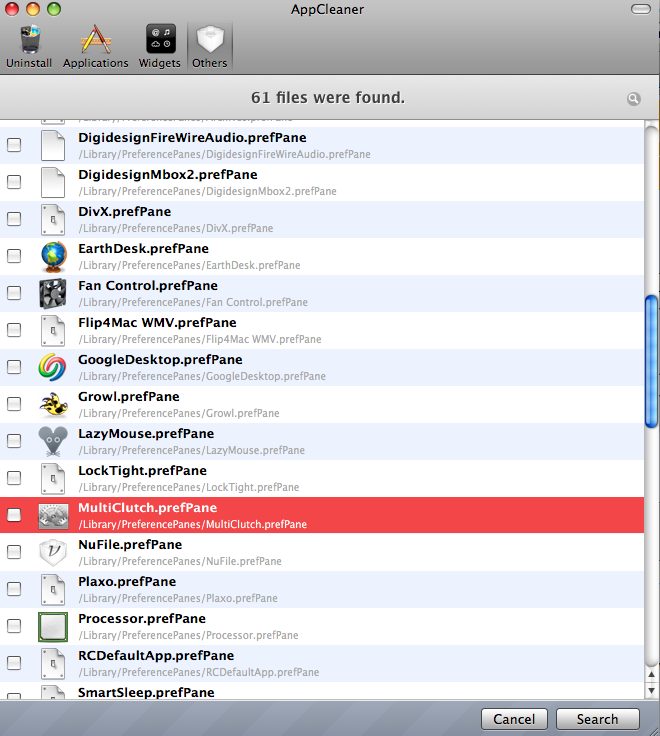
Task: Click the Fan Control fan icon
Action: (53, 294)
